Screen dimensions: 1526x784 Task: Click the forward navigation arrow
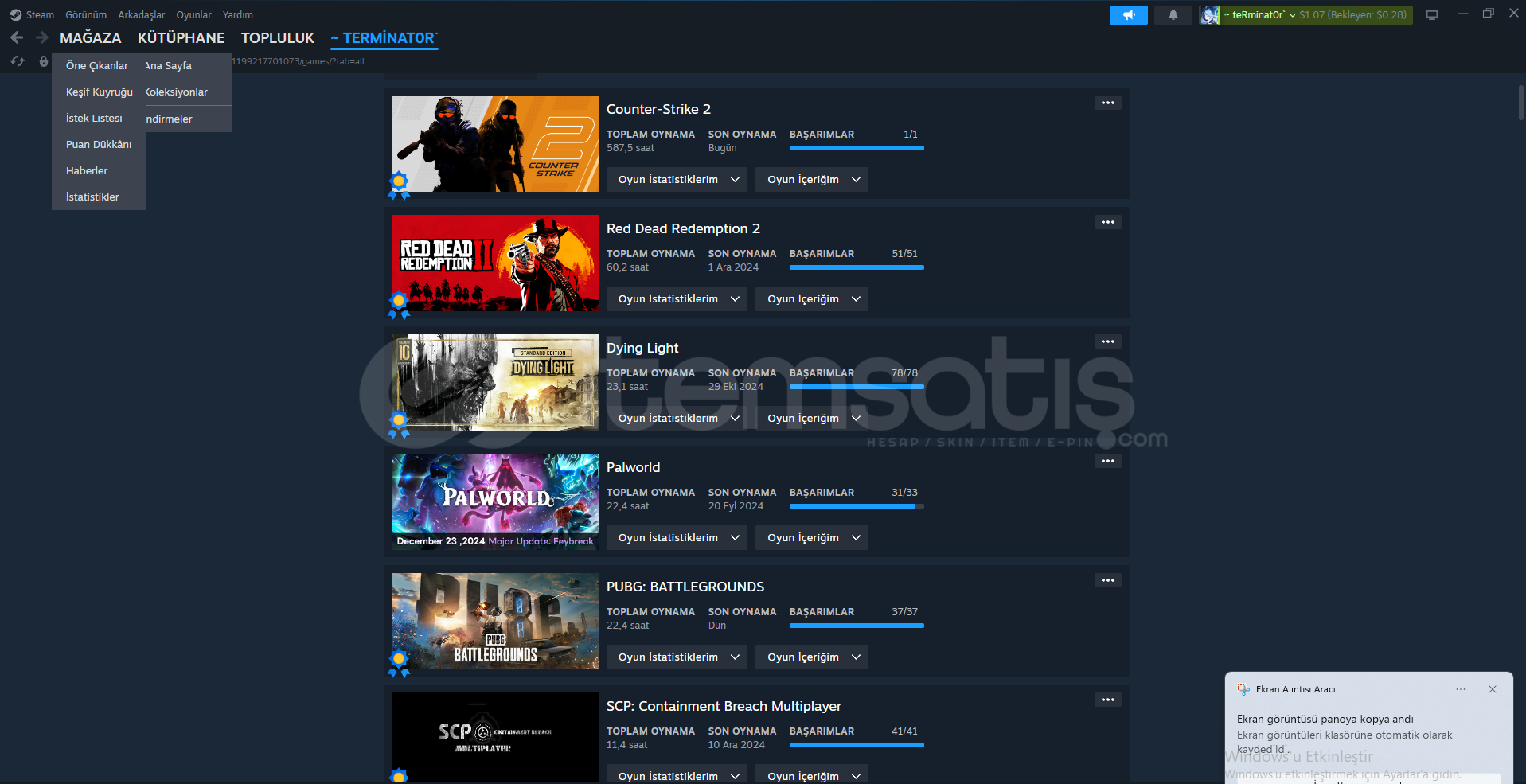(41, 37)
